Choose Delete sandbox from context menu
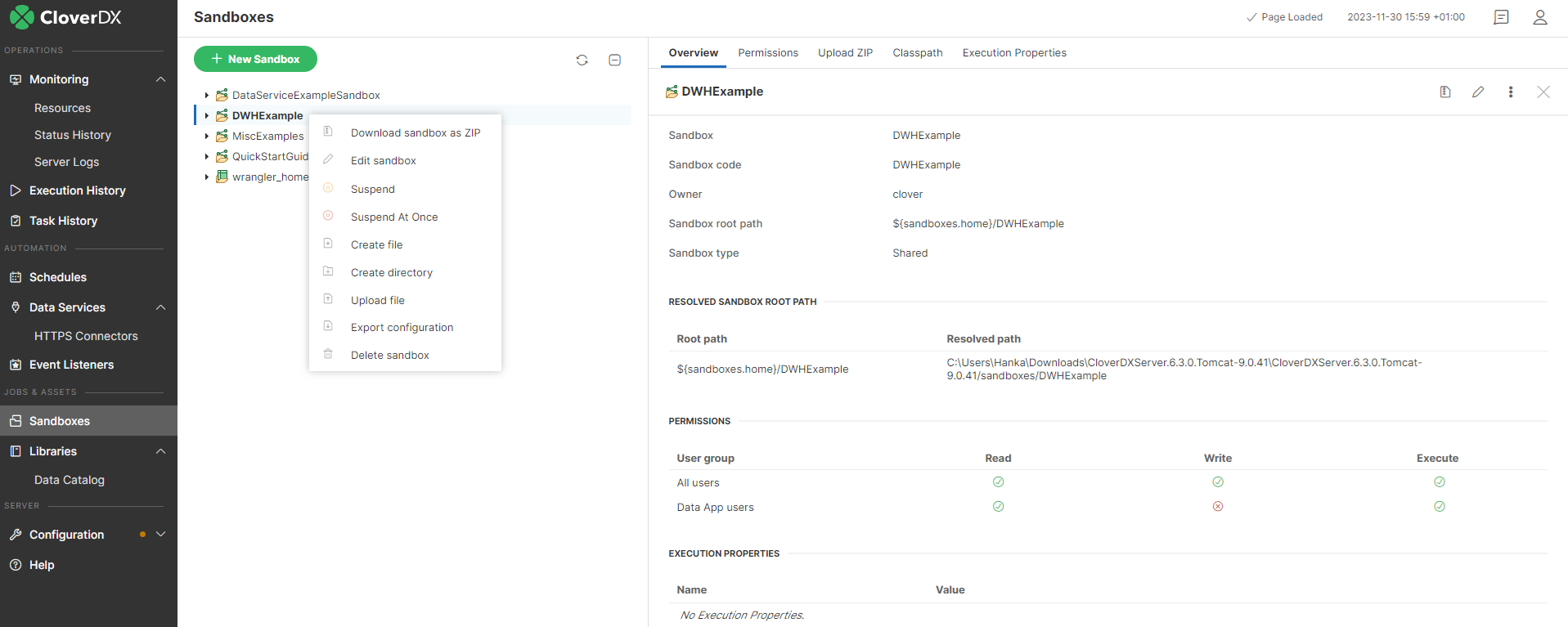 coord(389,356)
